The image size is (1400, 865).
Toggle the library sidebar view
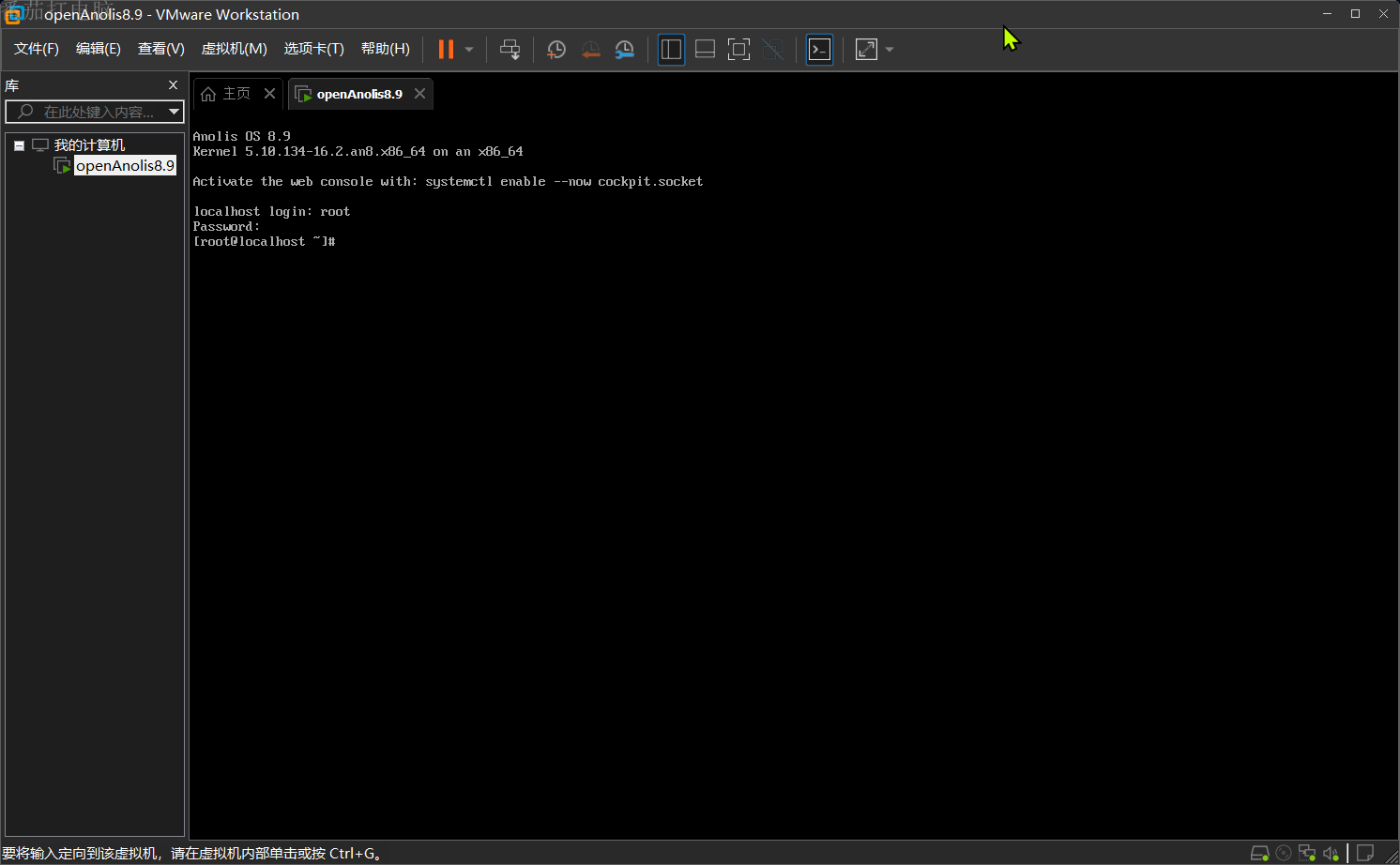click(671, 50)
